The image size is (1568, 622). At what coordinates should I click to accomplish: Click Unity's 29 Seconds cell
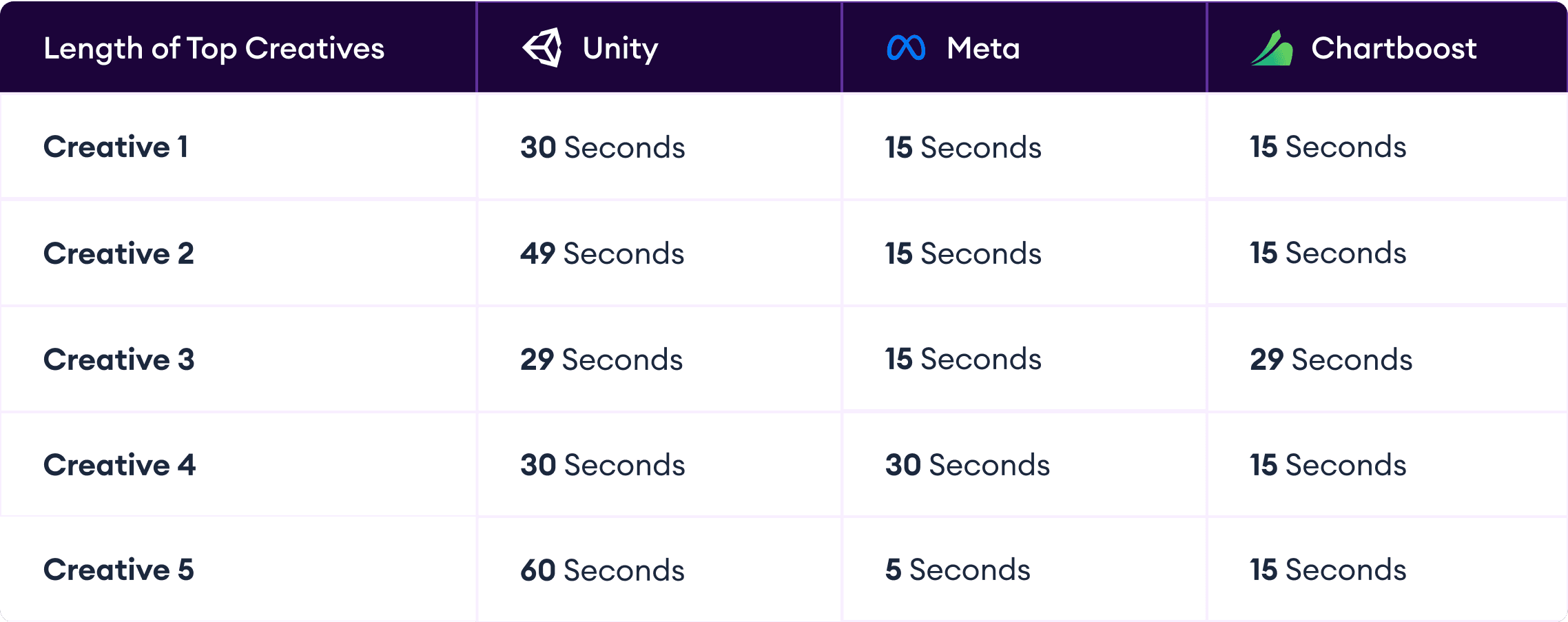(x=601, y=360)
